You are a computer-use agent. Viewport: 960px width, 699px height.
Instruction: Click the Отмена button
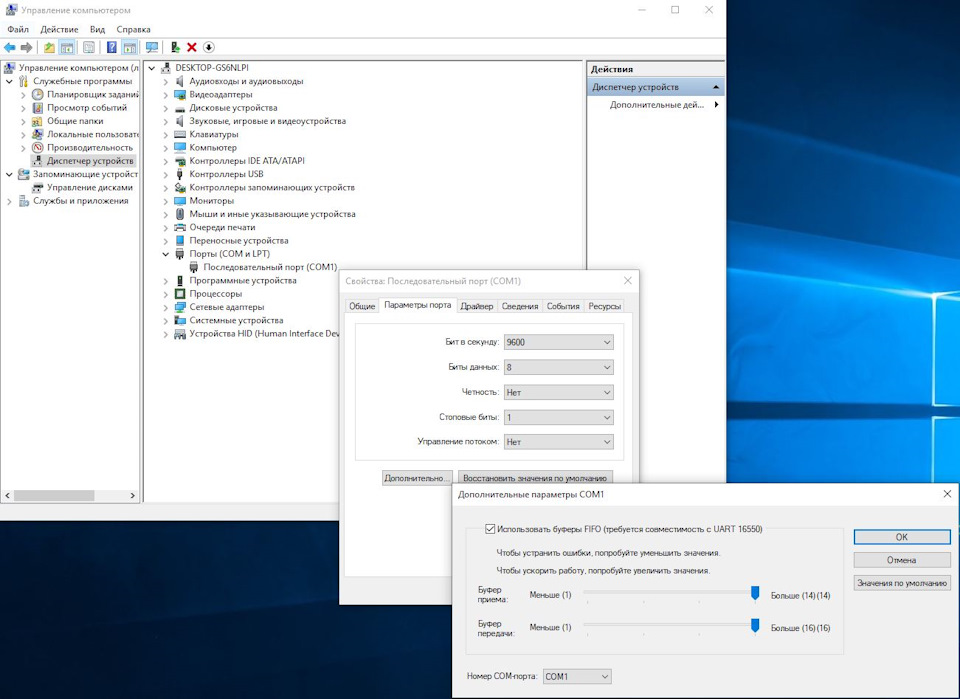[x=902, y=560]
